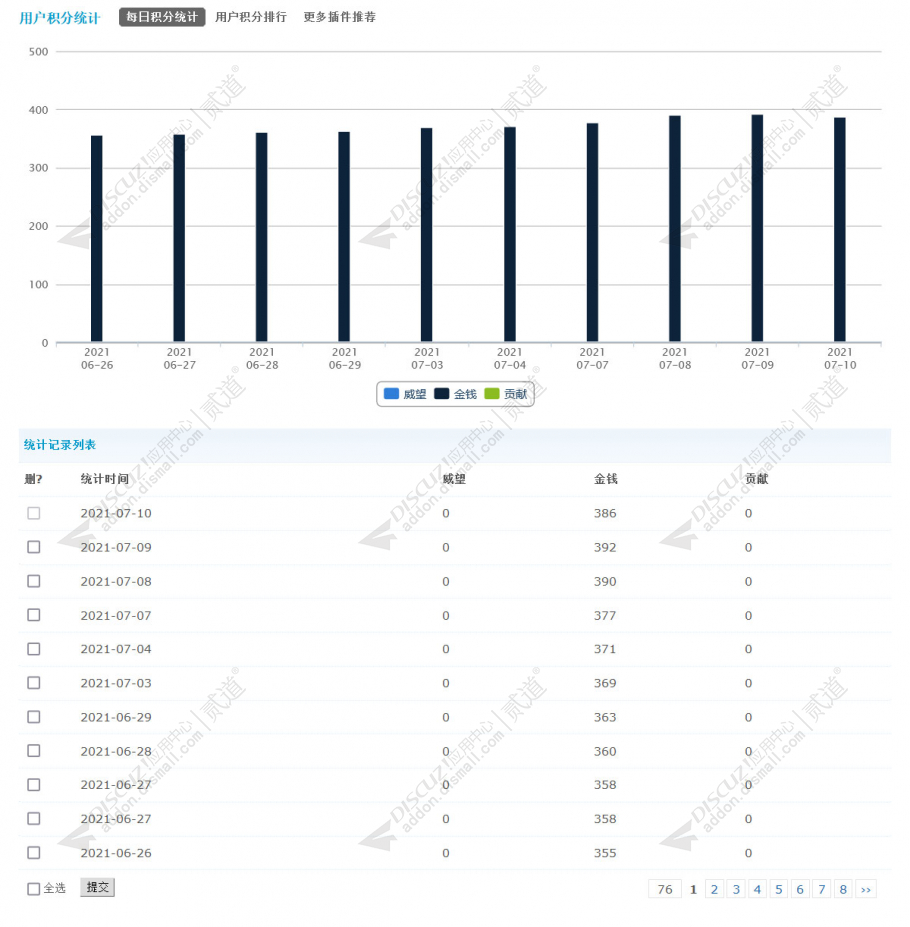Click the 统计记录列表 section heading
The image size is (910, 927).
pos(60,445)
